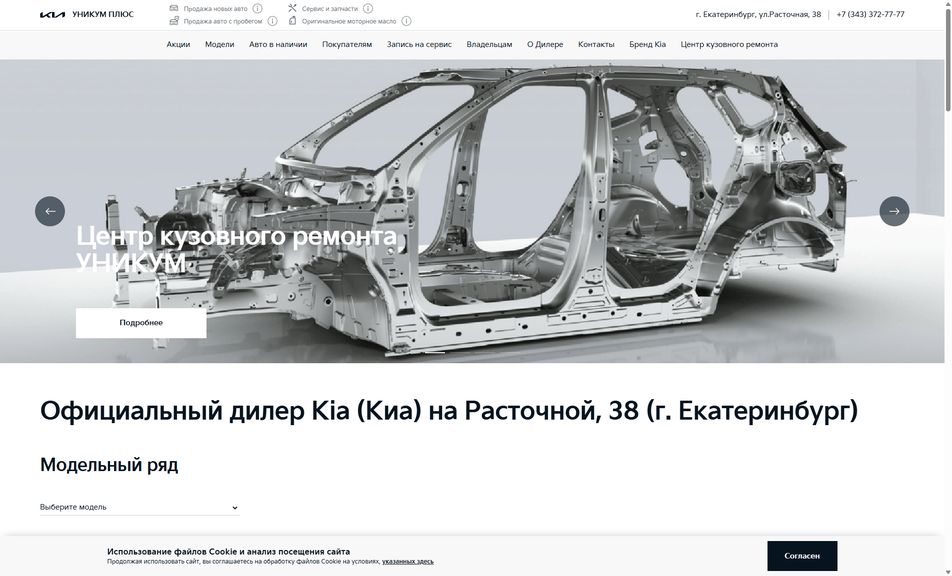Click the Подробнее button on the banner
The image size is (952, 576).
tap(141, 323)
